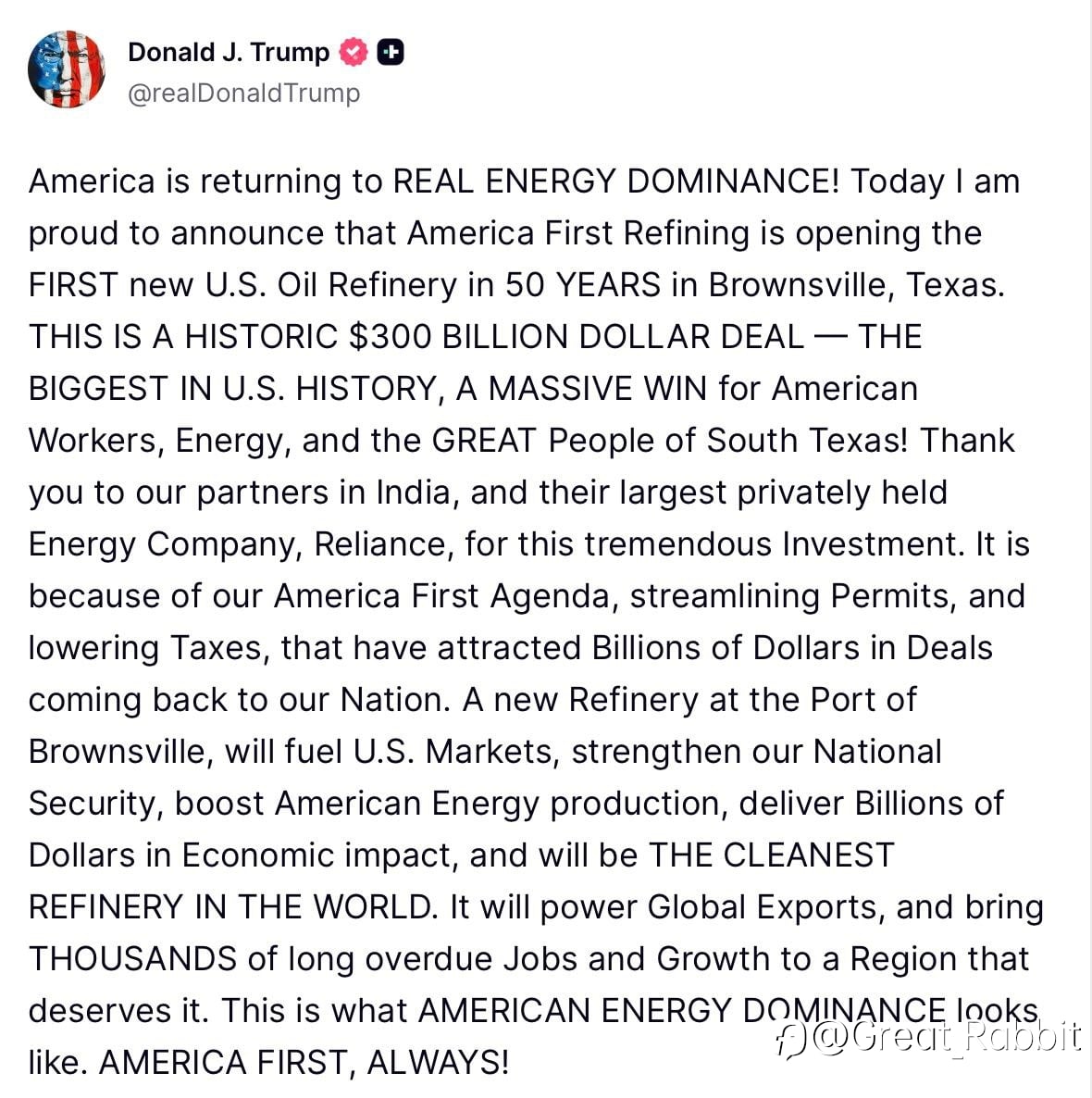Viewport: 1092px width, 1098px height.
Task: Click the red verified checkmark badge
Action: pos(354,53)
